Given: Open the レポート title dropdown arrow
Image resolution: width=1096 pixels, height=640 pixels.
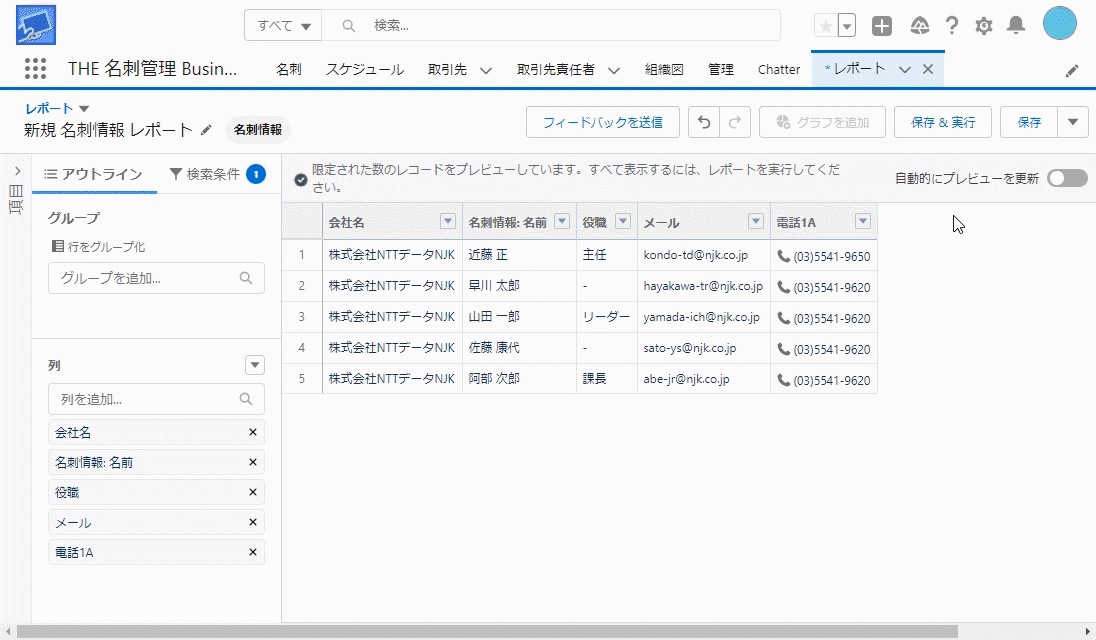Looking at the screenshot, I should coord(84,108).
